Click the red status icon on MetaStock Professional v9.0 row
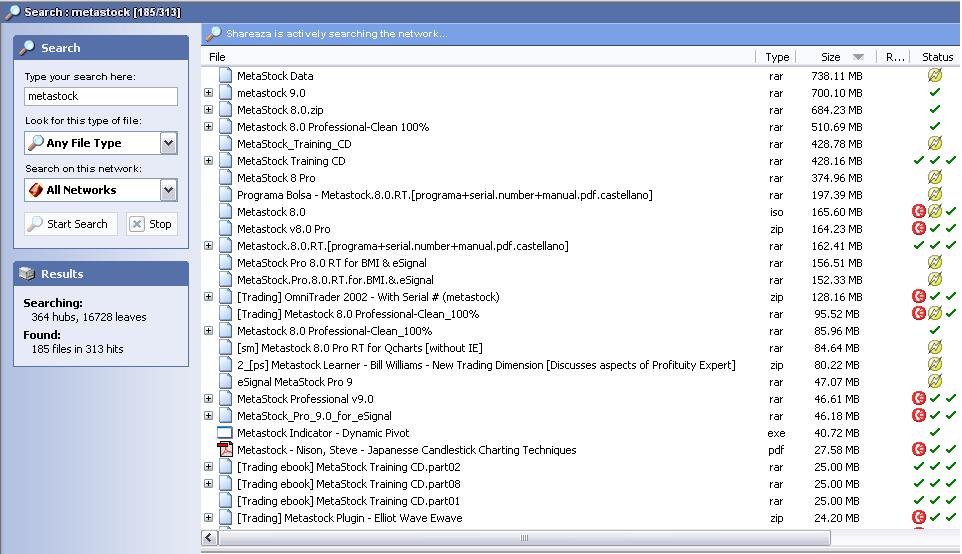This screenshot has width=962, height=554. [918, 398]
